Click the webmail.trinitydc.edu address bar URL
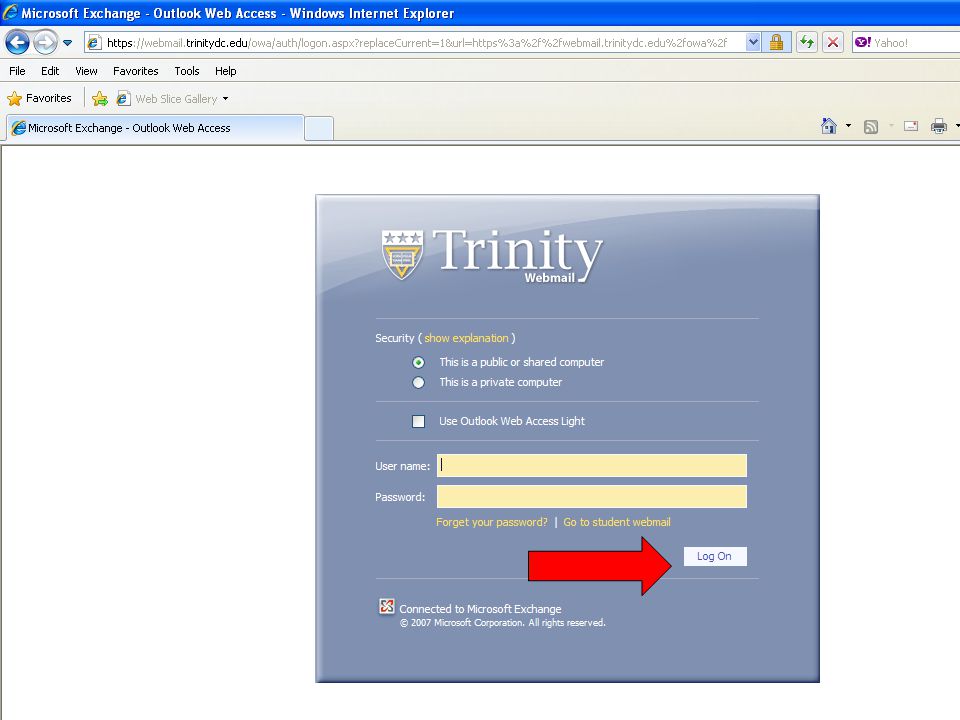This screenshot has width=960, height=720. 416,43
